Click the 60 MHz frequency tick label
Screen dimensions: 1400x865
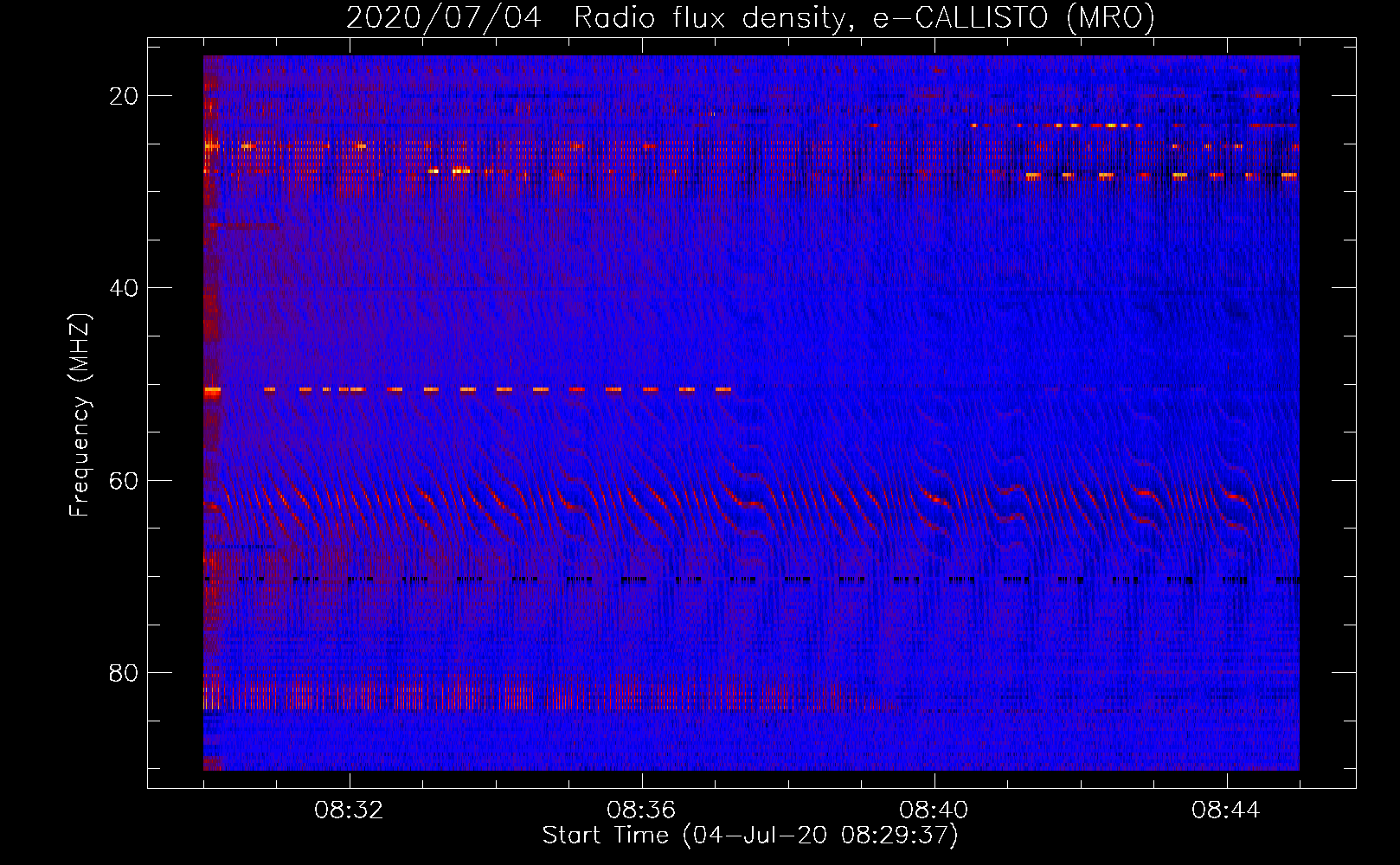coord(124,480)
